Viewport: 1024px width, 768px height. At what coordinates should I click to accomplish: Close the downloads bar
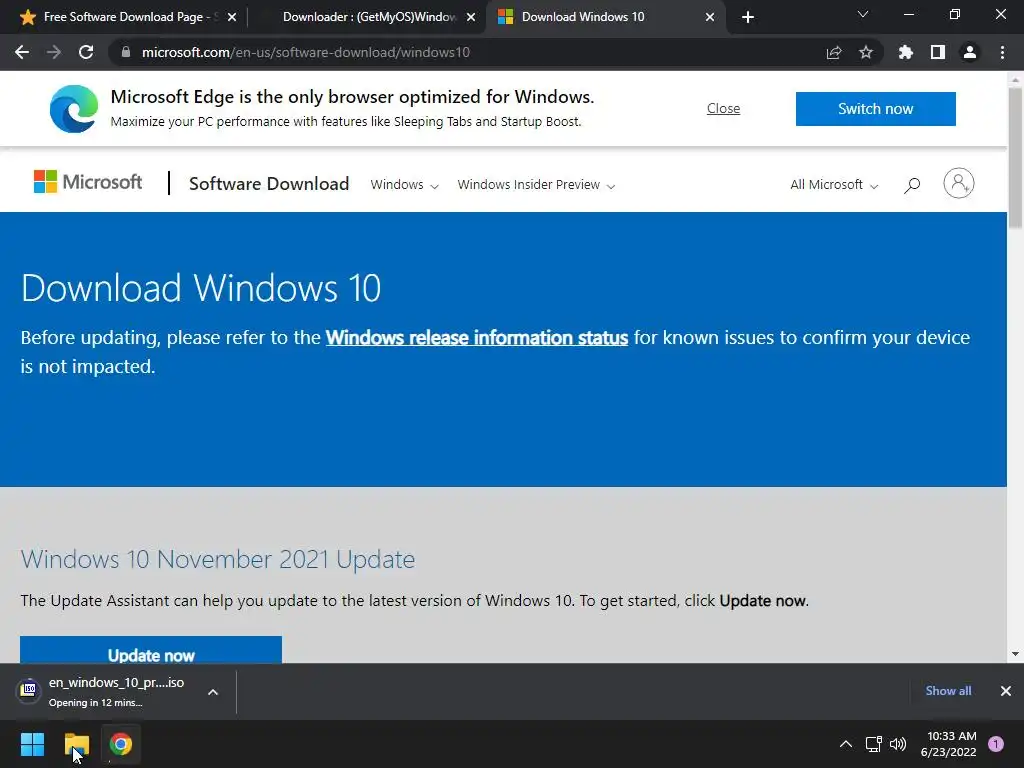1006,691
